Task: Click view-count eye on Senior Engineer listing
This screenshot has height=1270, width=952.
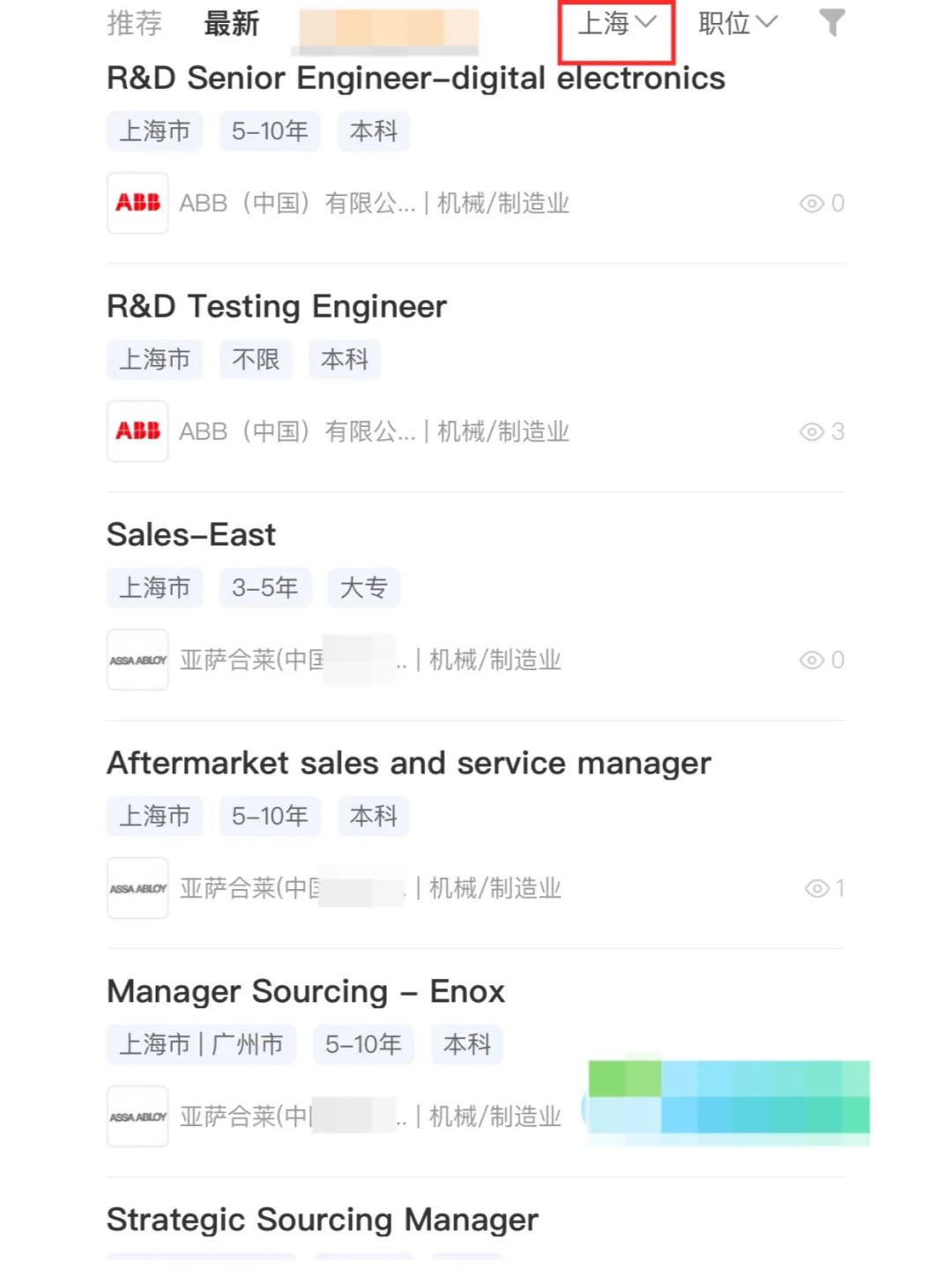Action: point(811,204)
